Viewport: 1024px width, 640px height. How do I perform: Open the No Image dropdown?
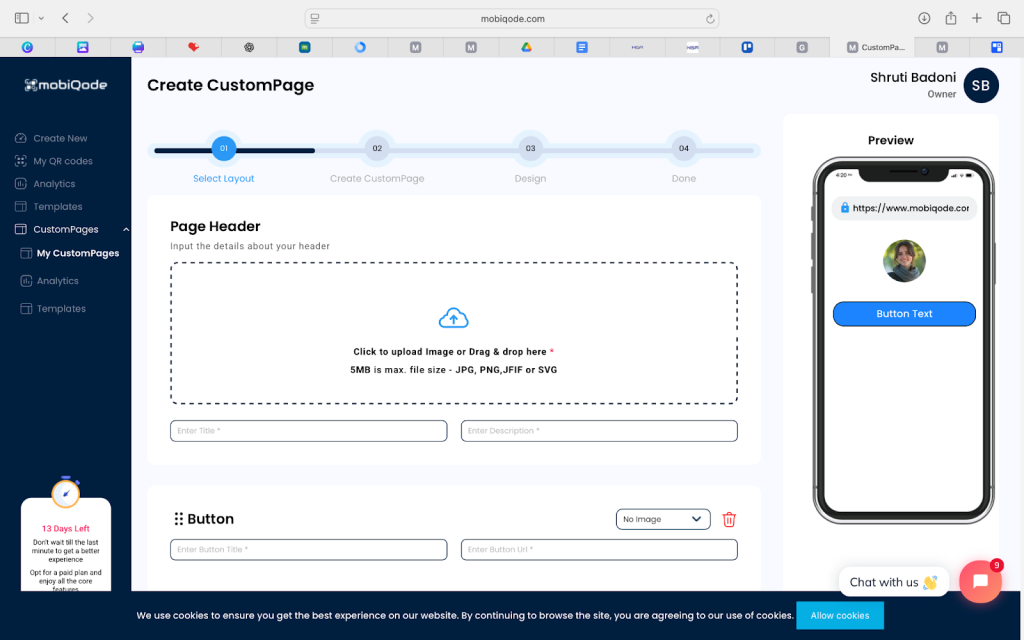(663, 519)
